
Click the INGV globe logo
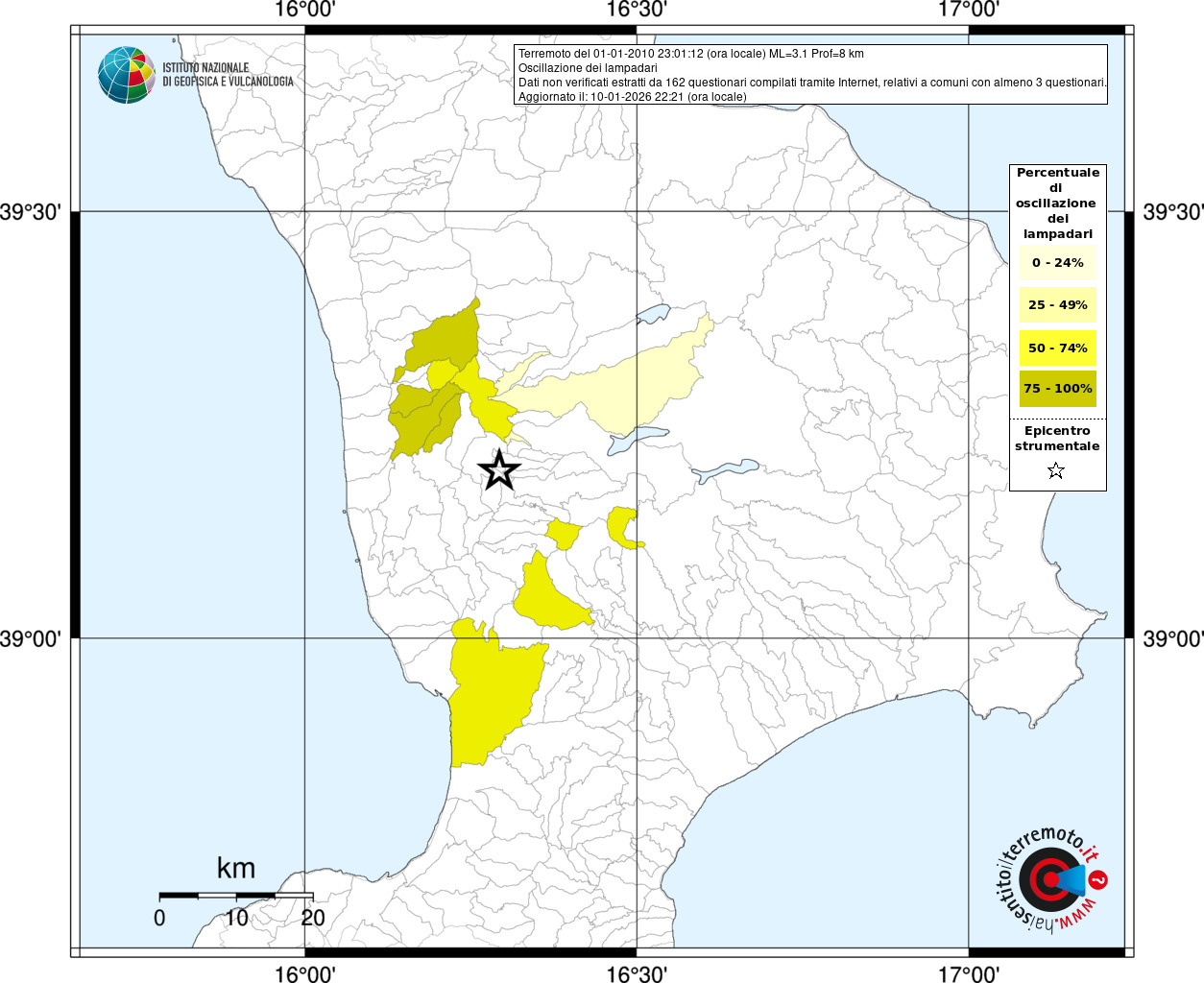click(127, 75)
